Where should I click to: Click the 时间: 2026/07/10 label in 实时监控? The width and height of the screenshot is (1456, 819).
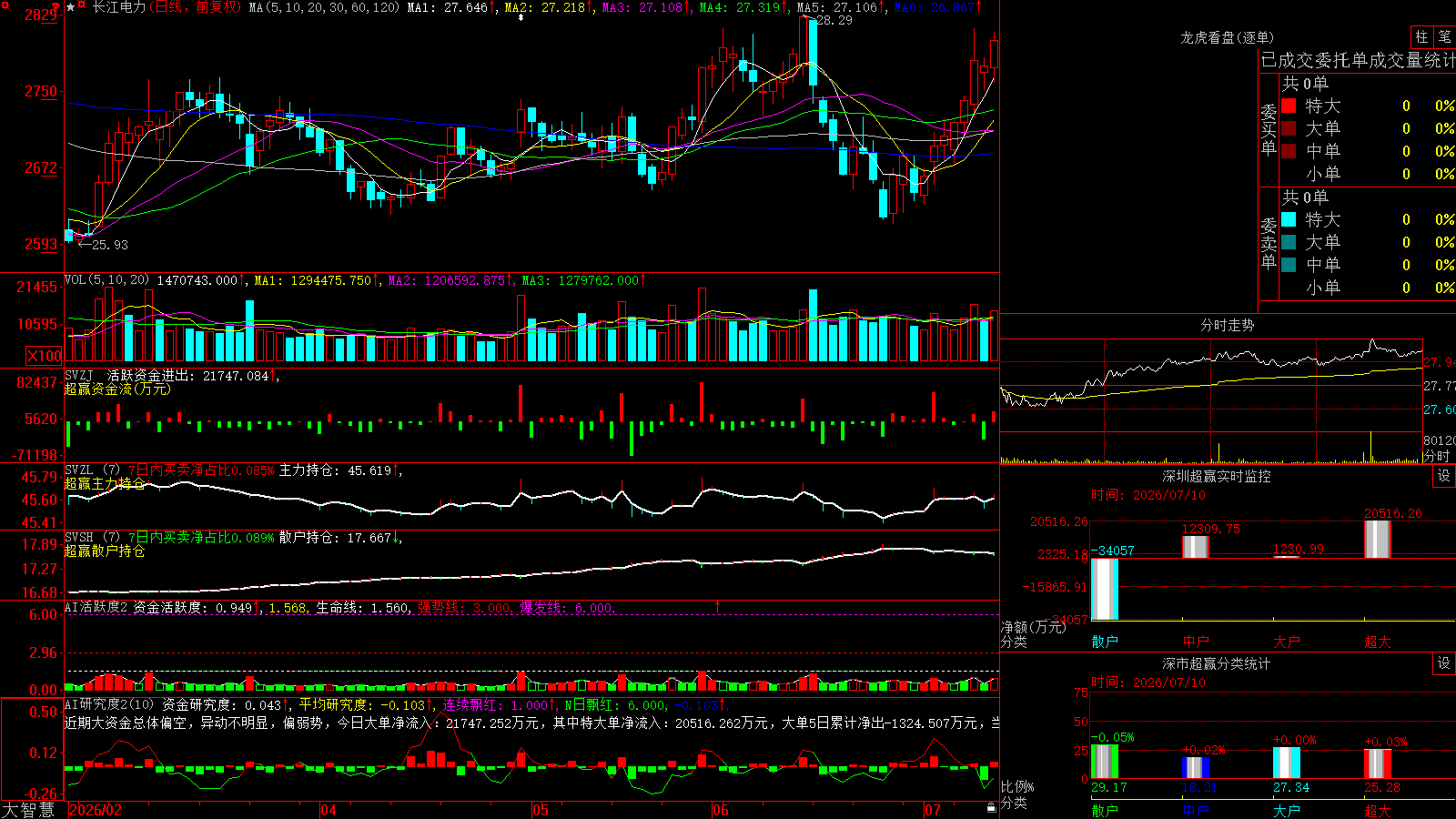[x=1148, y=495]
